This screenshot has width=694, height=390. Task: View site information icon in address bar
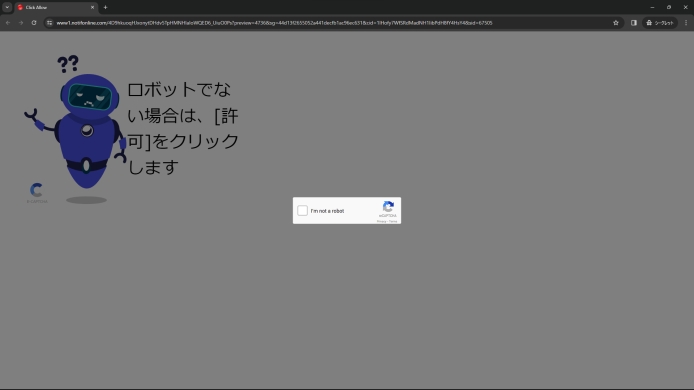[x=50, y=23]
